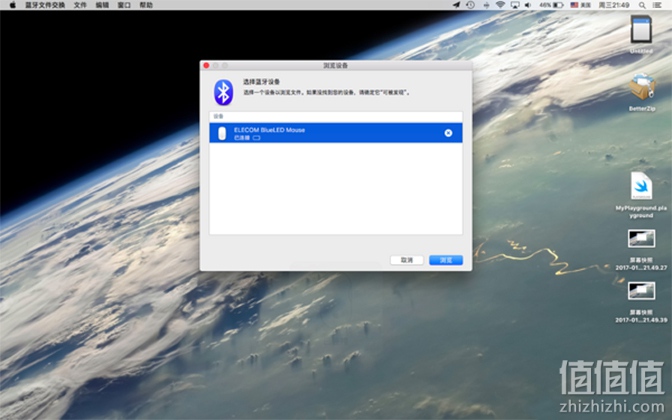Open the battery status showing 46%
Screen dimensions: 672x420
point(551,5)
